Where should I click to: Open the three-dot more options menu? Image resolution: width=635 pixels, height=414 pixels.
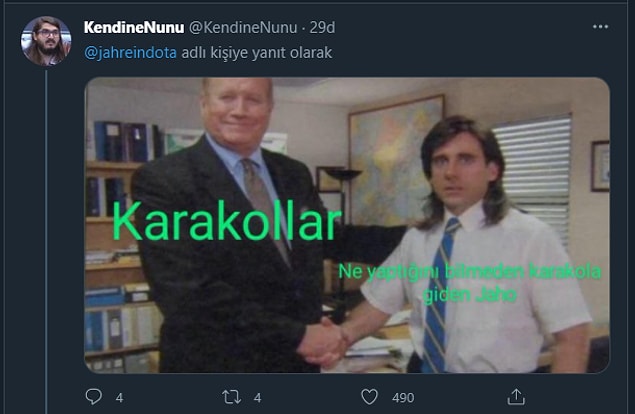pyautogui.click(x=600, y=27)
